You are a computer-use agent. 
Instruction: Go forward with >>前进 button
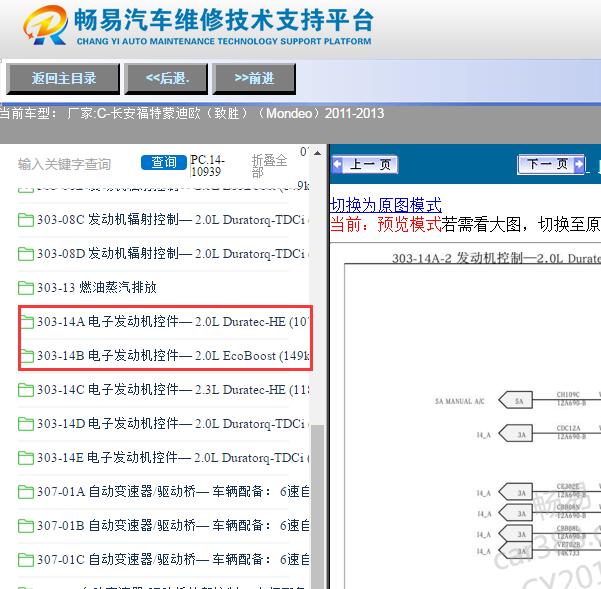[x=254, y=79]
